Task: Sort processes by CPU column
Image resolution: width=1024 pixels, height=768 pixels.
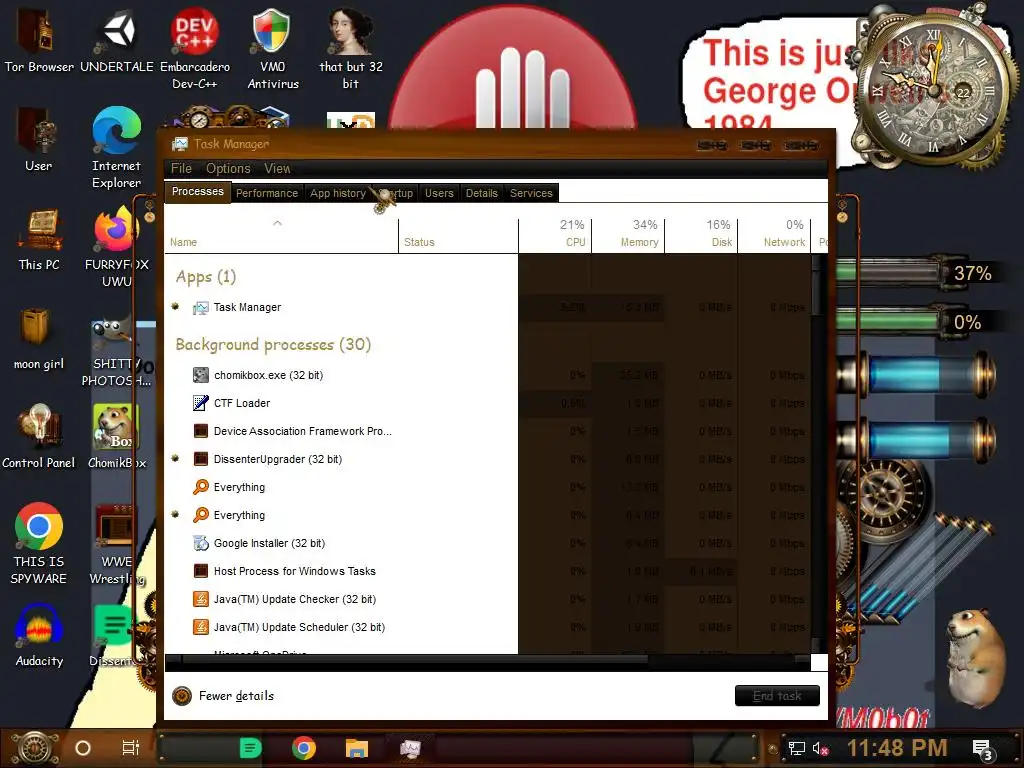Action: (555, 235)
